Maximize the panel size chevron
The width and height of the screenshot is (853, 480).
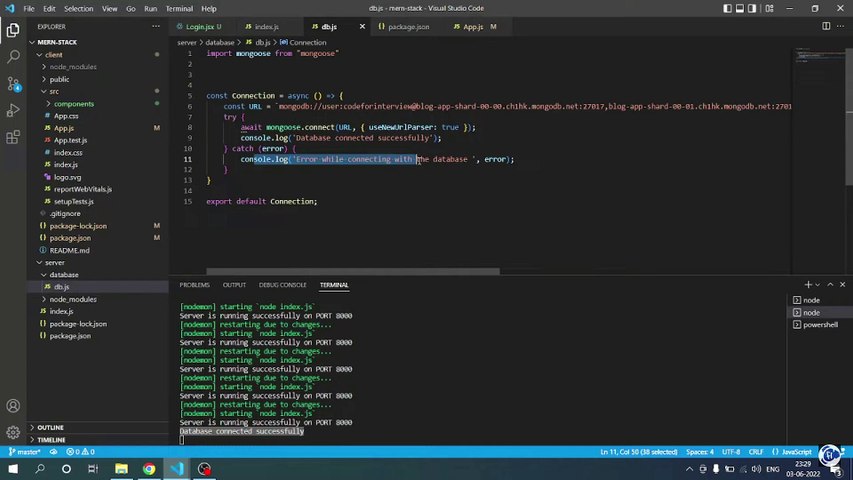[x=830, y=285]
